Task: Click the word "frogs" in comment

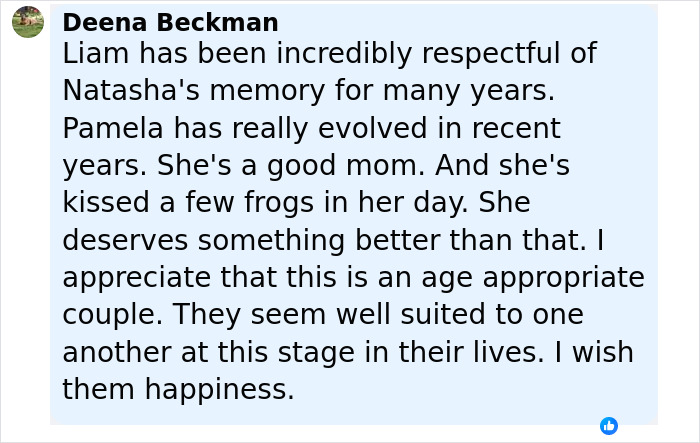Action: (x=279, y=202)
